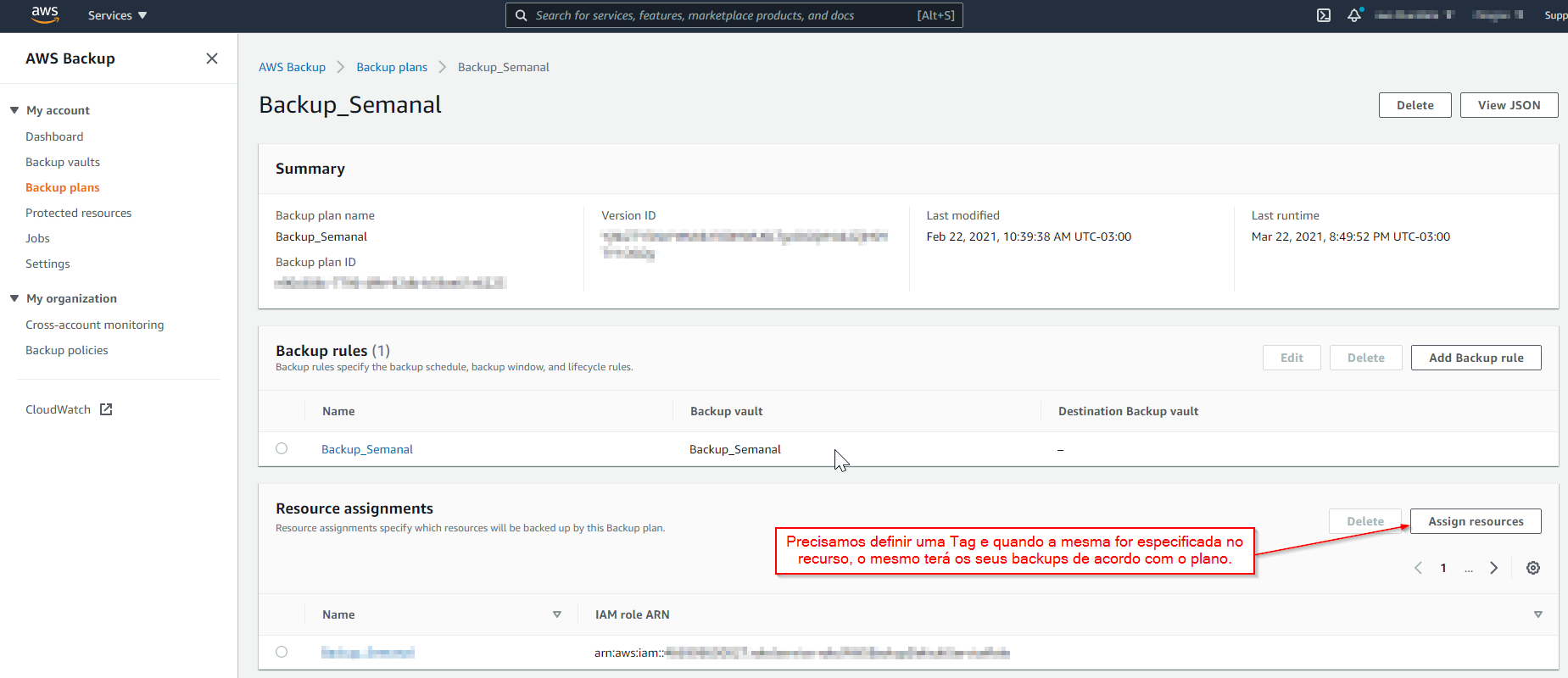Image resolution: width=1568 pixels, height=678 pixels.
Task: Open the CloudWatch external link icon
Action: click(106, 409)
